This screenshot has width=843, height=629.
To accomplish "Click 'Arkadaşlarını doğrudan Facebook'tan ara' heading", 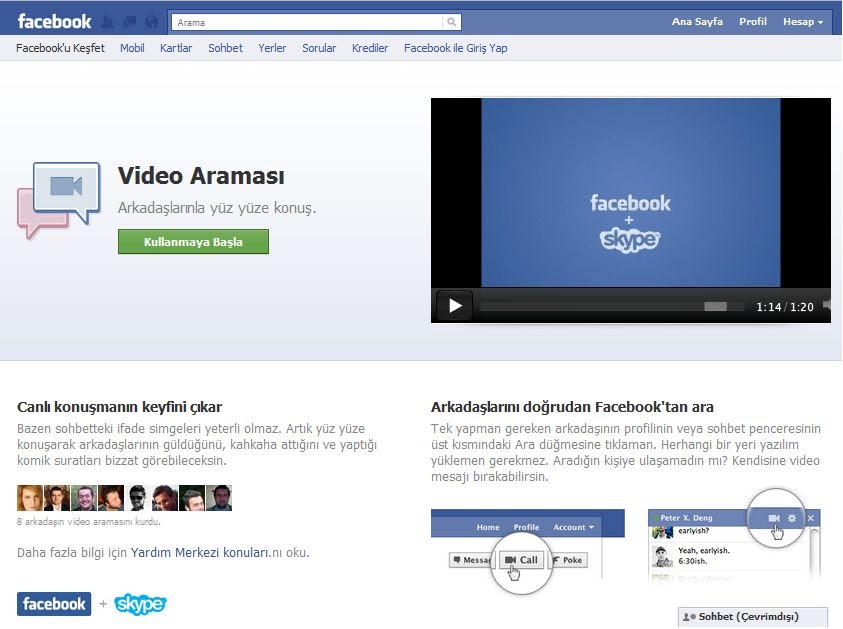I will tap(572, 407).
